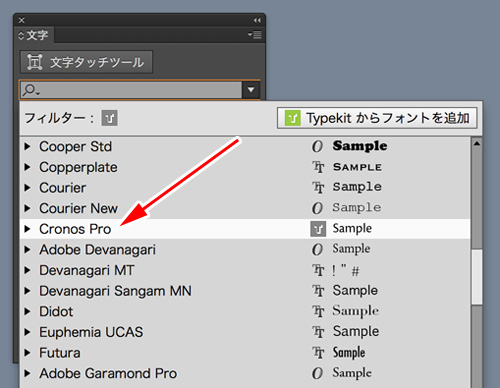Click the Devanagari MT '! " #' preview
Viewport: 500px width, 388px height.
click(x=346, y=270)
